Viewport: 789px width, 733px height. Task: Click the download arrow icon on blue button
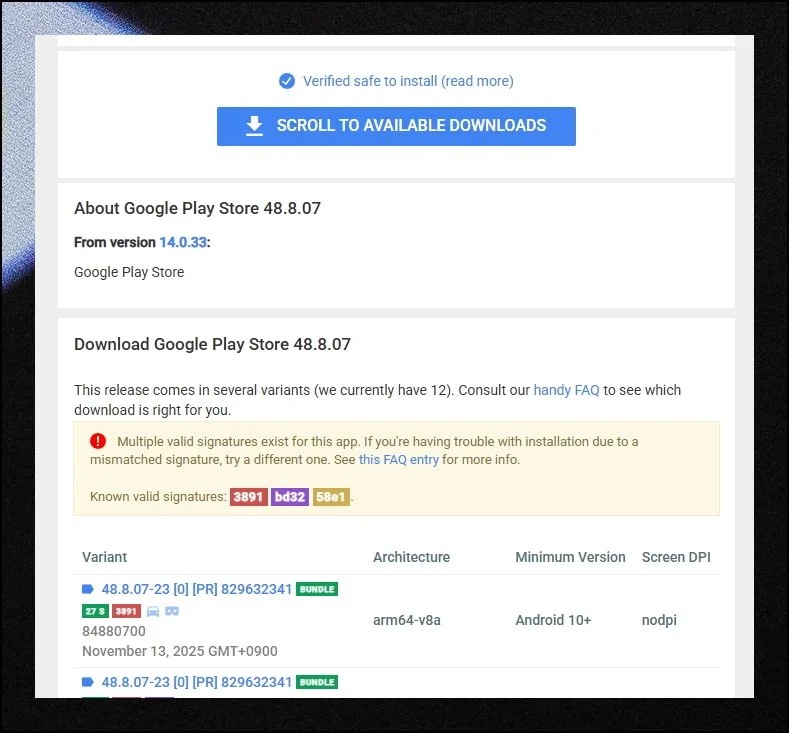coord(255,126)
